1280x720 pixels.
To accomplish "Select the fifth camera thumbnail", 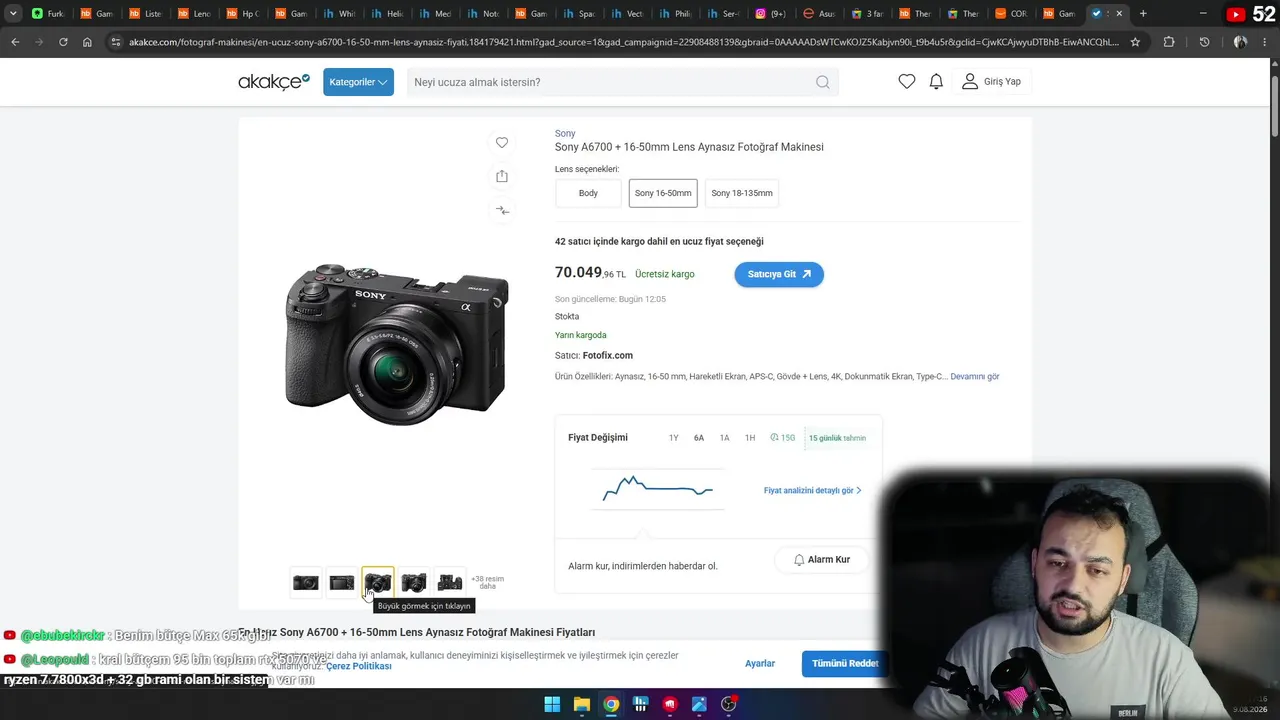I will tap(450, 582).
